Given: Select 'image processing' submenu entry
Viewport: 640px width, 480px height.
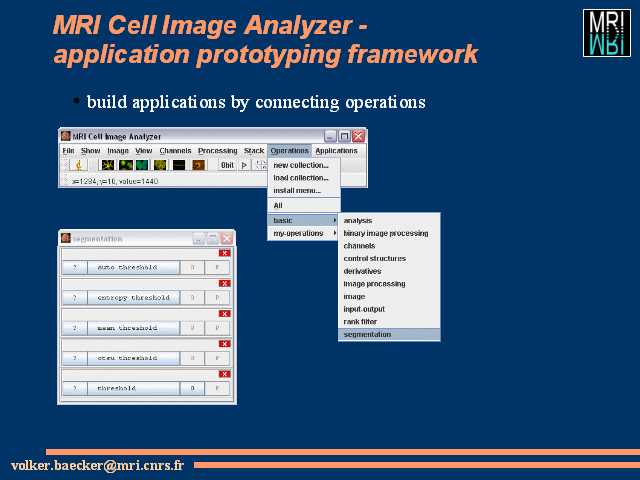Looking at the screenshot, I should pyautogui.click(x=389, y=284).
